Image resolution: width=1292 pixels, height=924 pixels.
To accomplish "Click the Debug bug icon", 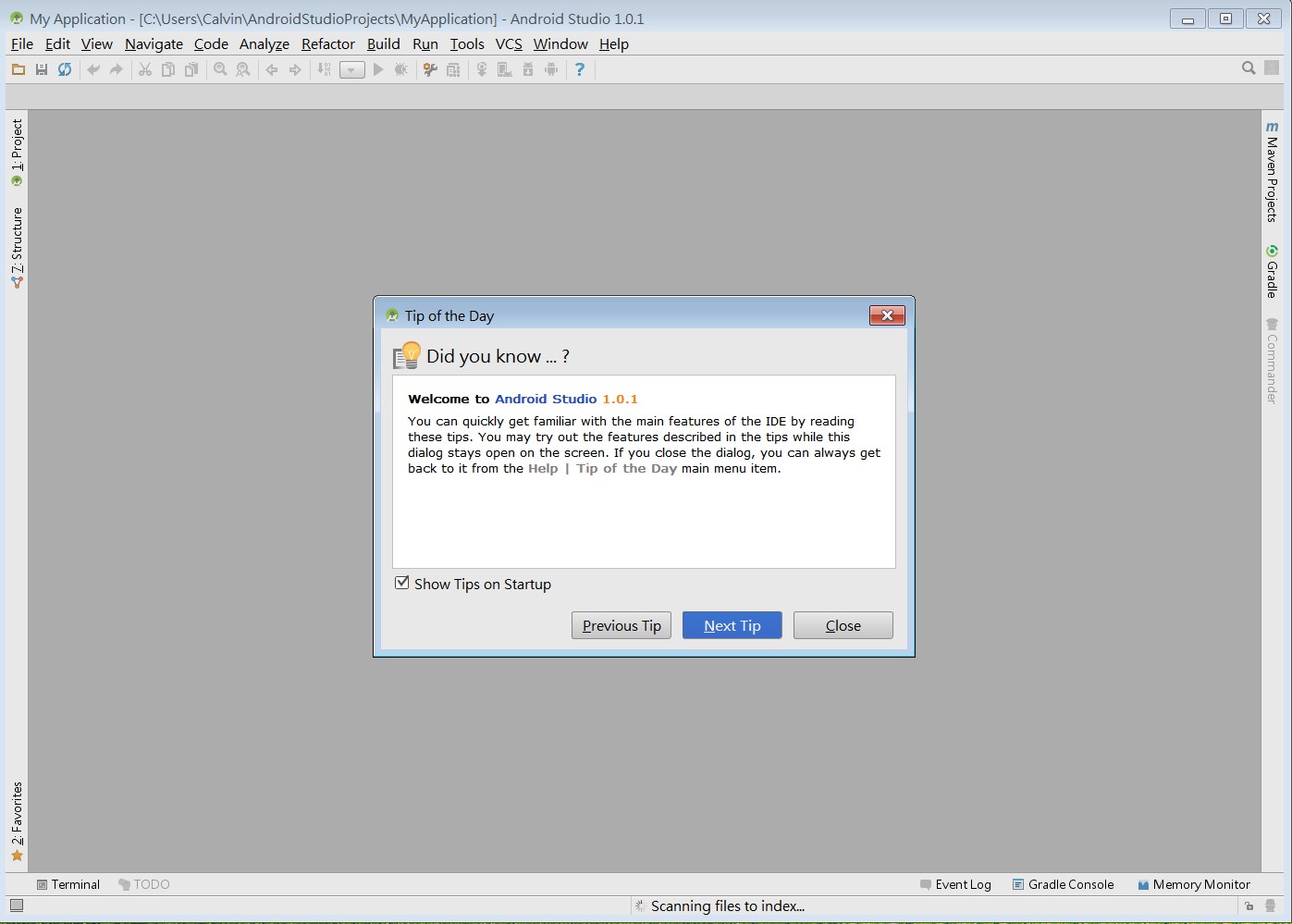I will (401, 69).
